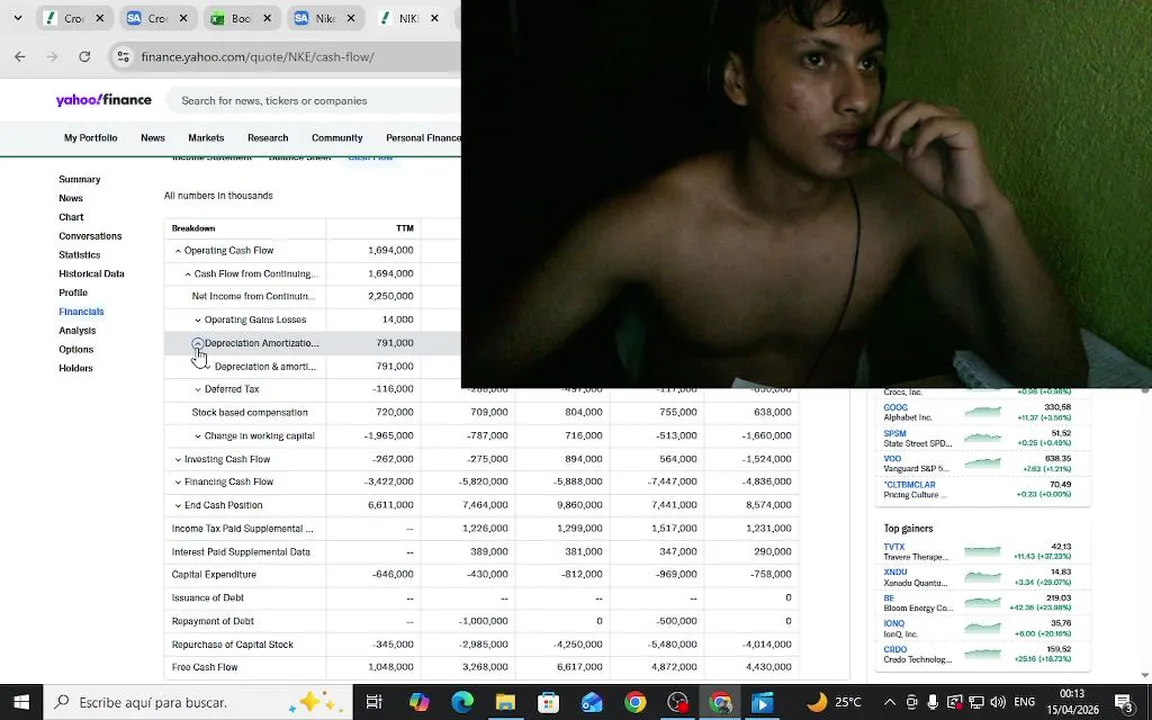
Task: Open the video player app on taskbar
Action: (x=763, y=702)
